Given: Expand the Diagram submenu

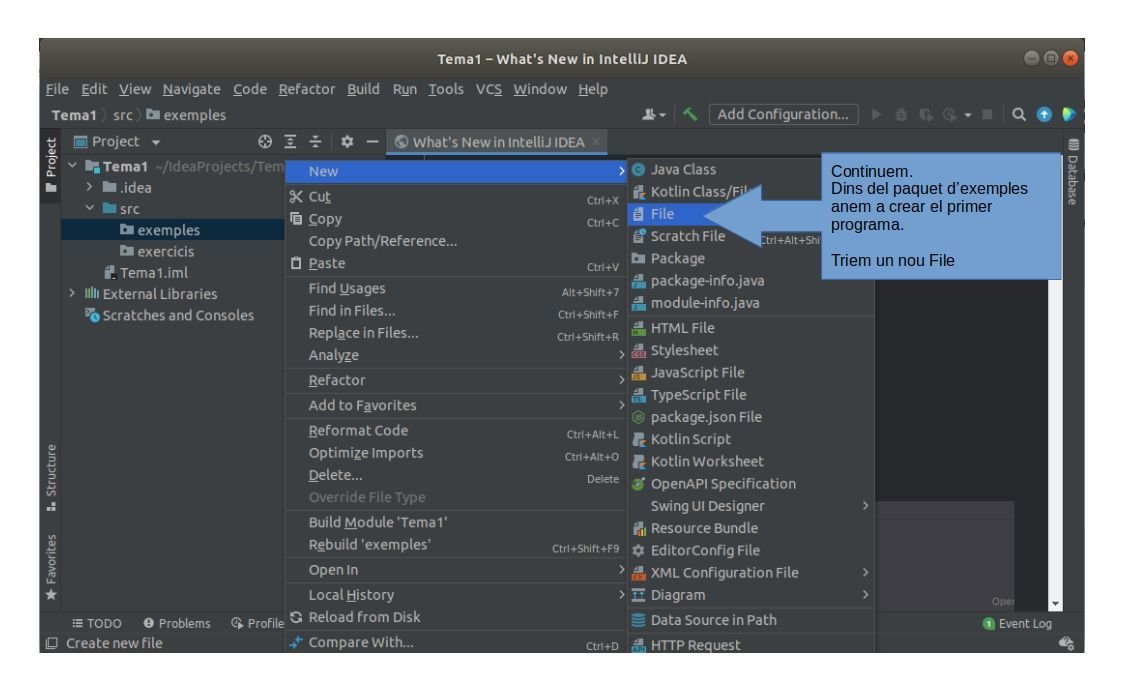Looking at the screenshot, I should [751, 595].
